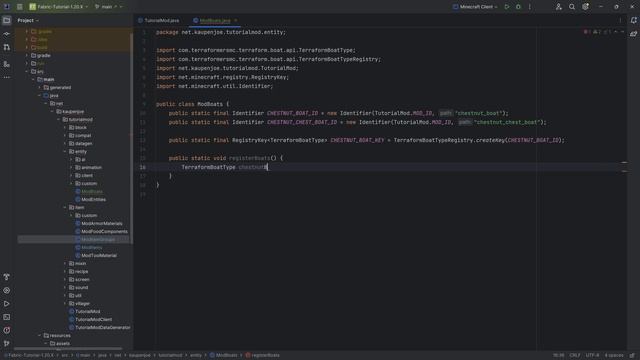640x360 pixels.
Task: Expand the mixin package
Action: point(65,263)
